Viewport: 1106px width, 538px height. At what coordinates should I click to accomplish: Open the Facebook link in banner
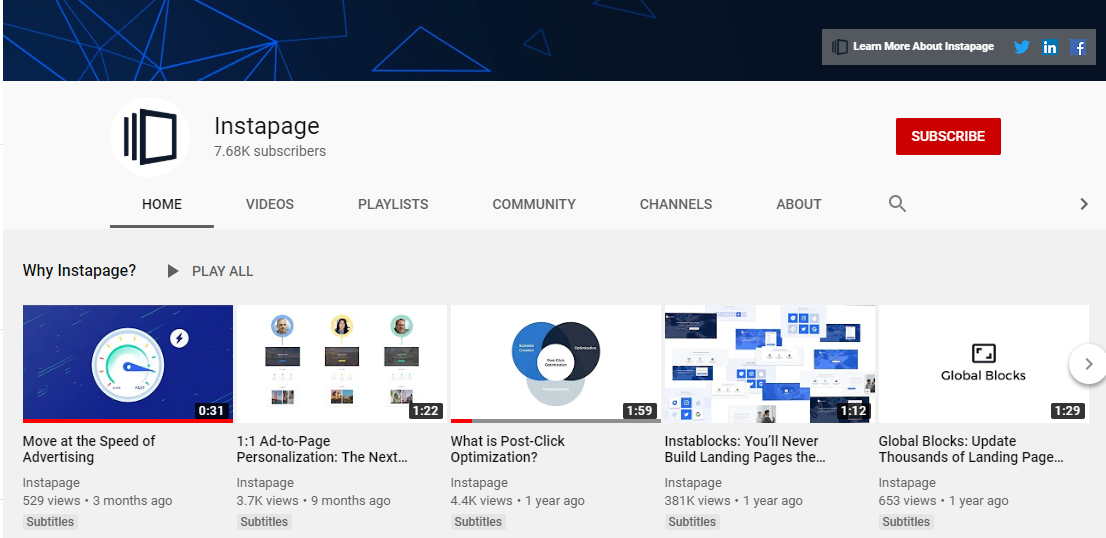(x=1078, y=47)
